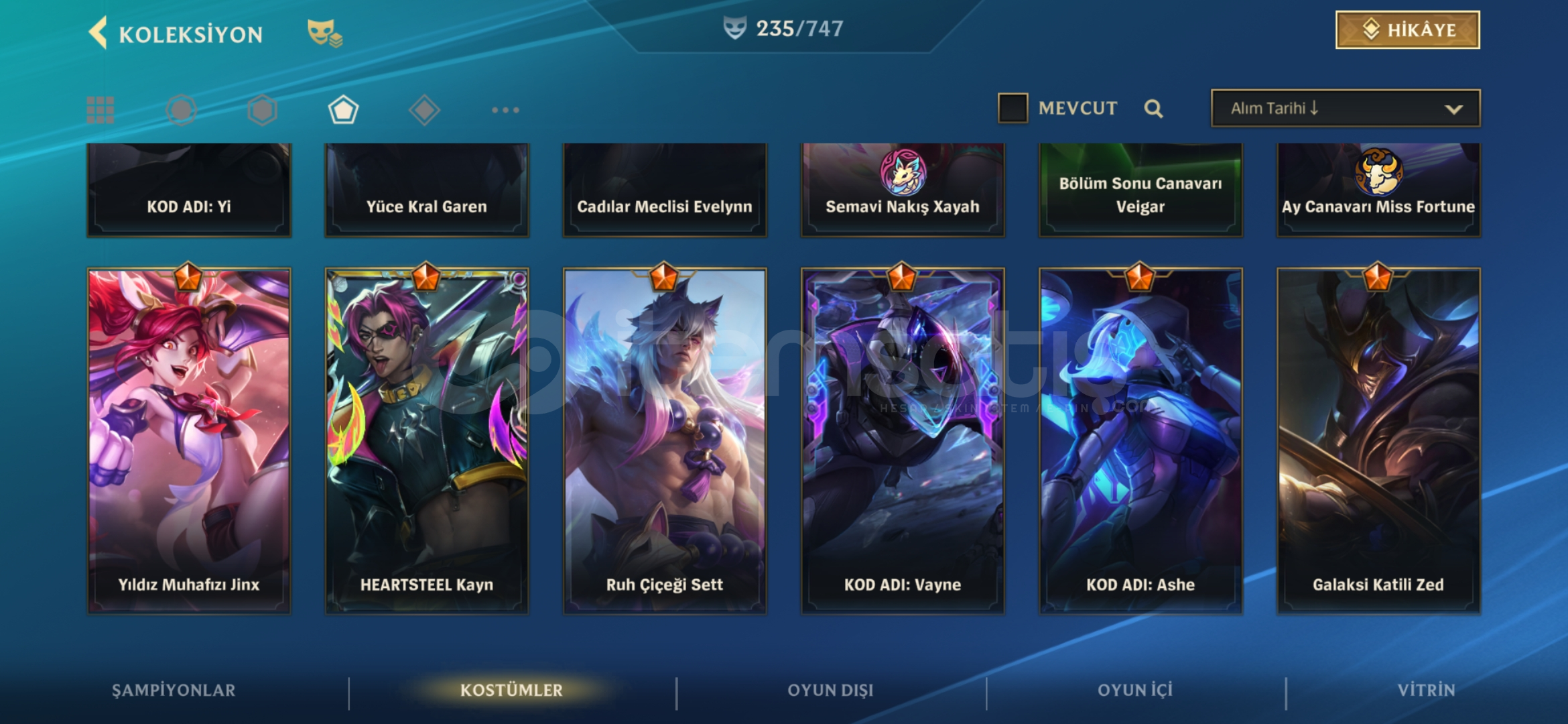Open Yıldız Muhafızı Jinx skin card

coord(189,440)
